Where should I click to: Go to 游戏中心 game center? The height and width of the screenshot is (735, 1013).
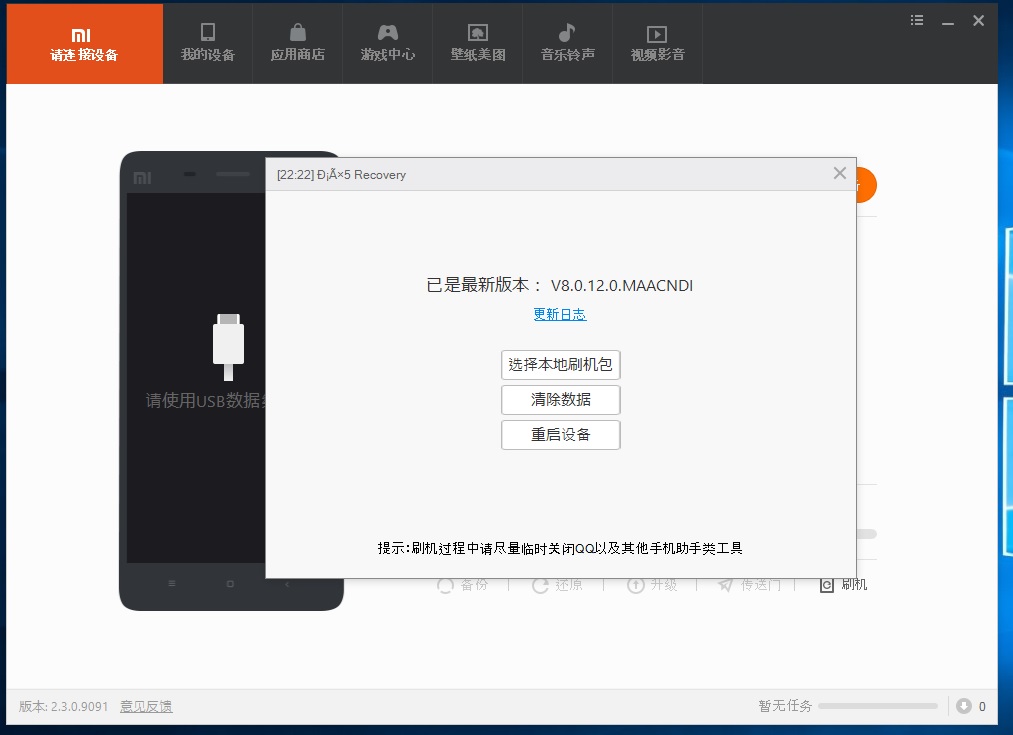387,43
